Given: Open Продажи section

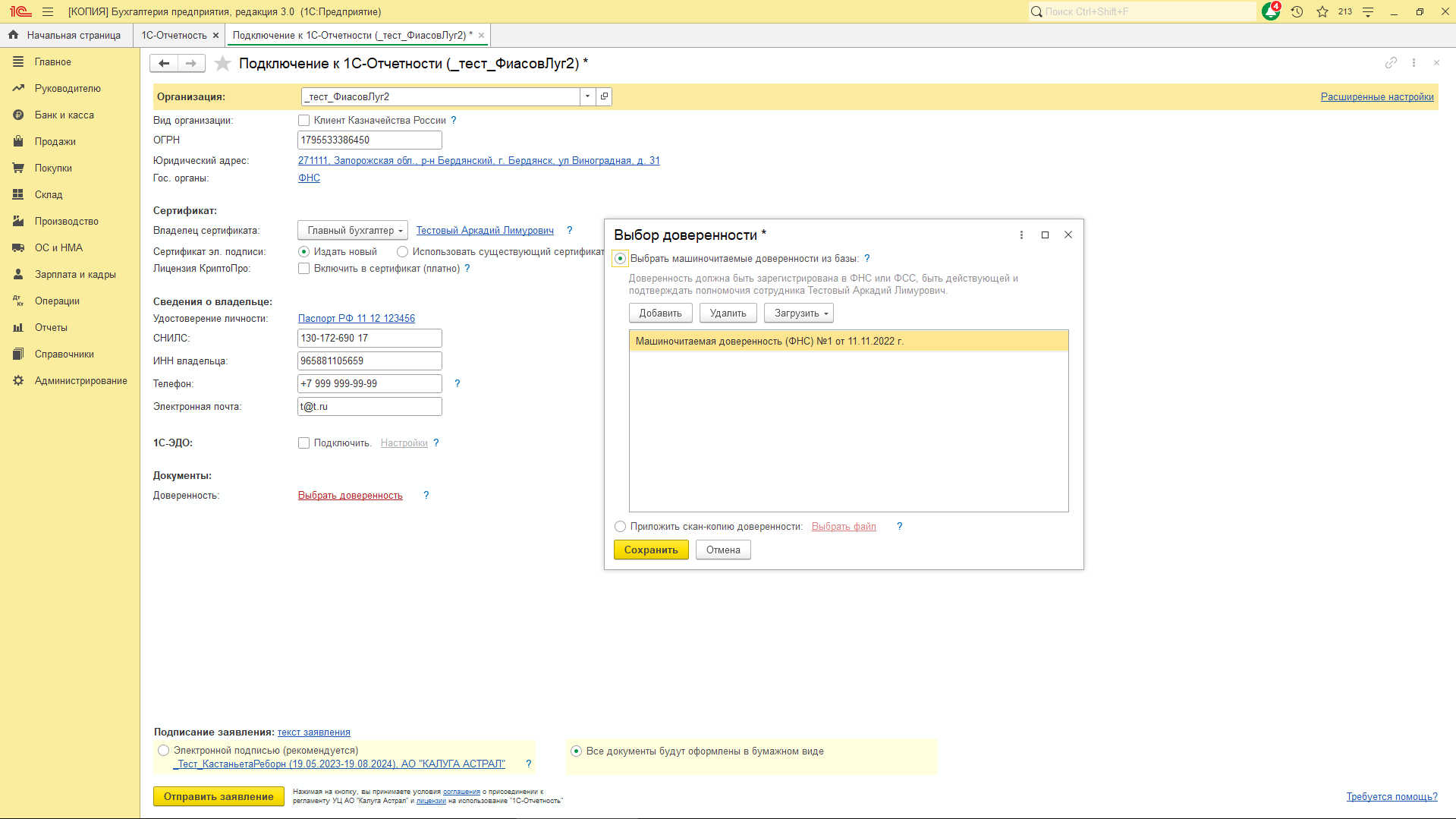Looking at the screenshot, I should tap(55, 141).
